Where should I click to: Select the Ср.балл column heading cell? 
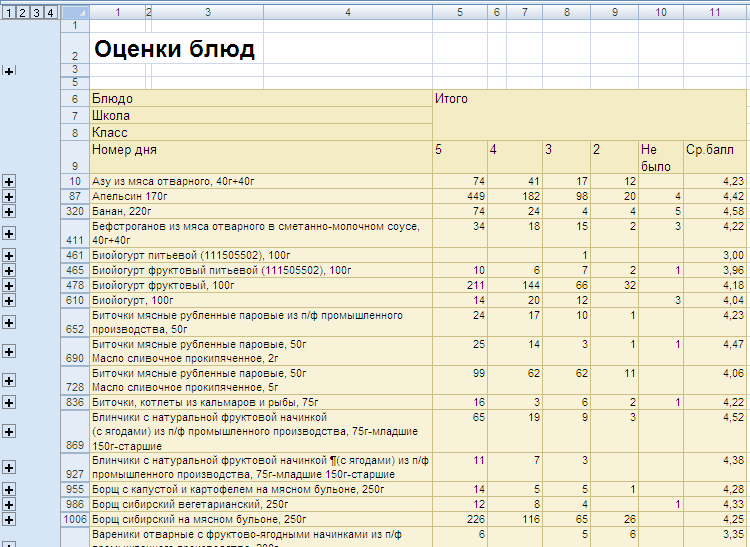715,157
